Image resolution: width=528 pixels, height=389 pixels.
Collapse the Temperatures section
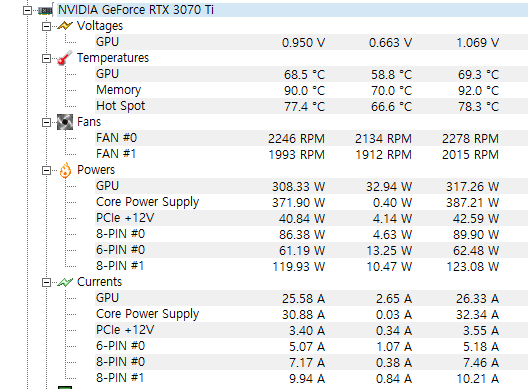click(x=46, y=58)
